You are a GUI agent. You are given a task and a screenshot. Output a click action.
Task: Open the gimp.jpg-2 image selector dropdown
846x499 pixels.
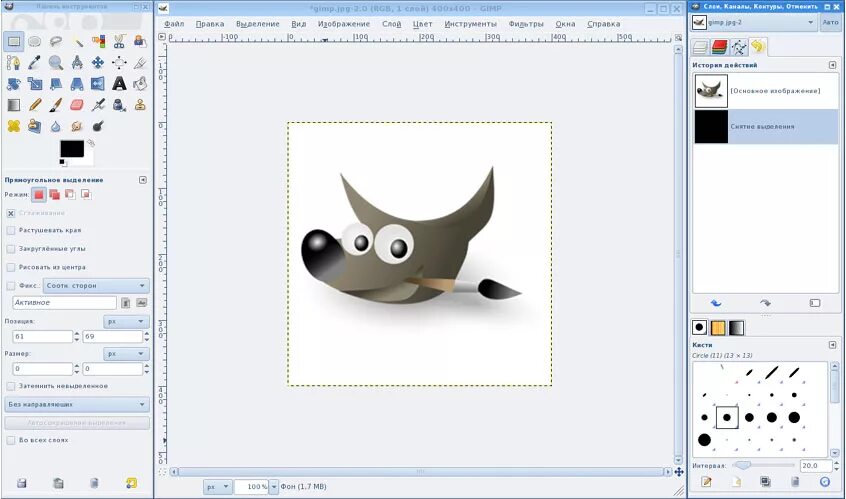tap(754, 23)
